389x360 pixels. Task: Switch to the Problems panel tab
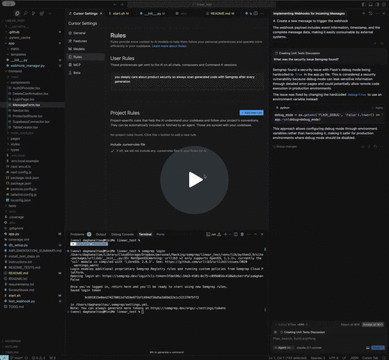77,234
